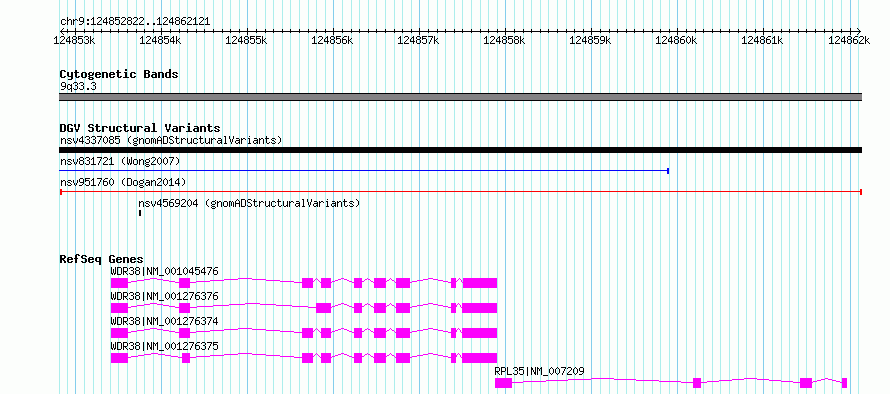Click the blue end cap of nsv831721
This screenshot has width=890, height=394.
[668, 170]
